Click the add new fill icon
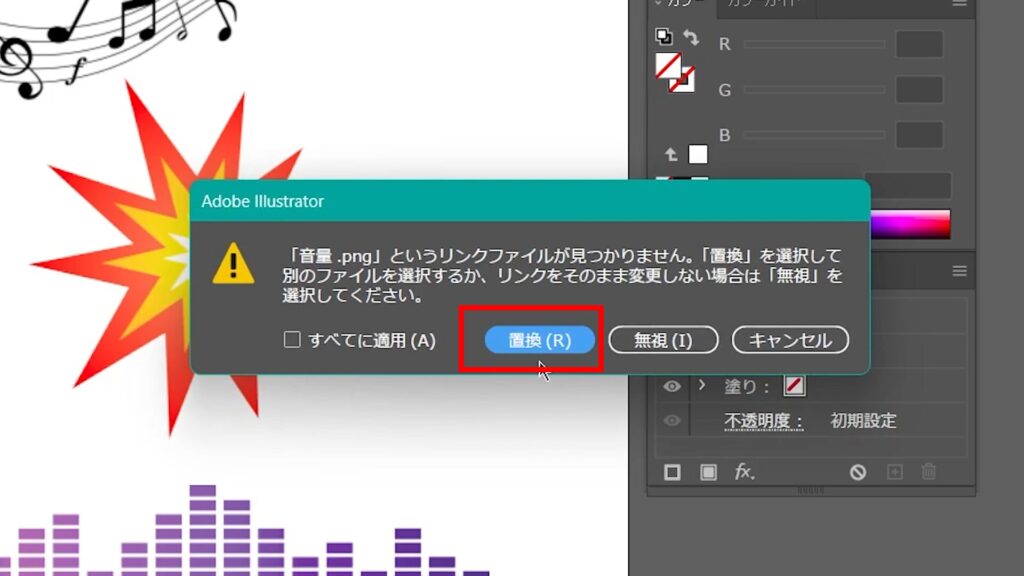This screenshot has height=576, width=1024. coord(708,472)
